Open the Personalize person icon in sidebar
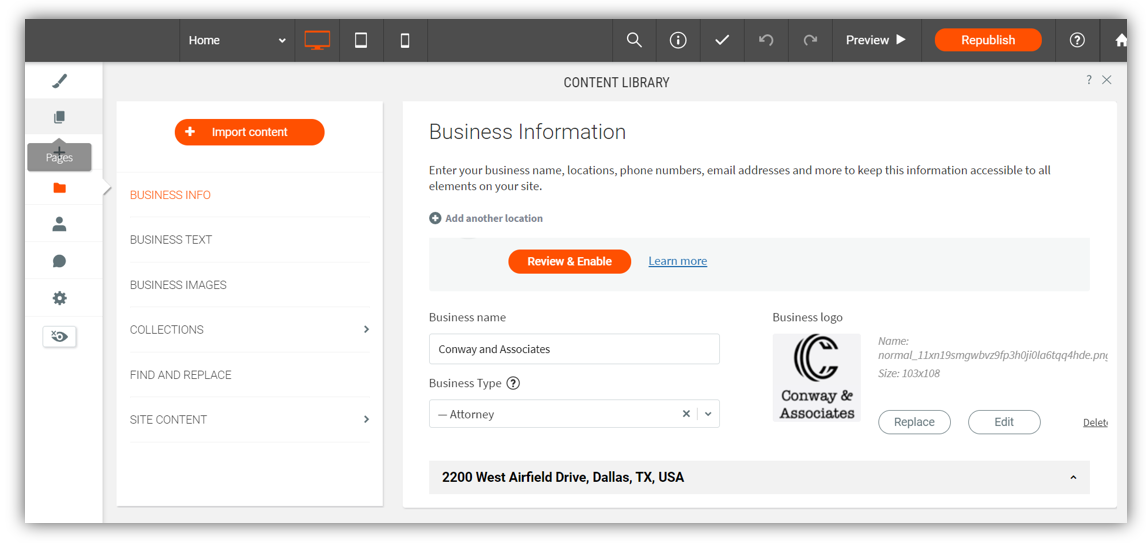The image size is (1146, 552). pyautogui.click(x=60, y=224)
